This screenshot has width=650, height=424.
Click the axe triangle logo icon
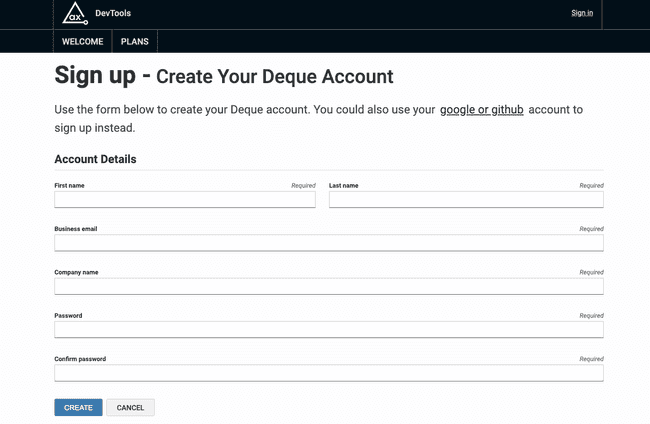click(73, 13)
